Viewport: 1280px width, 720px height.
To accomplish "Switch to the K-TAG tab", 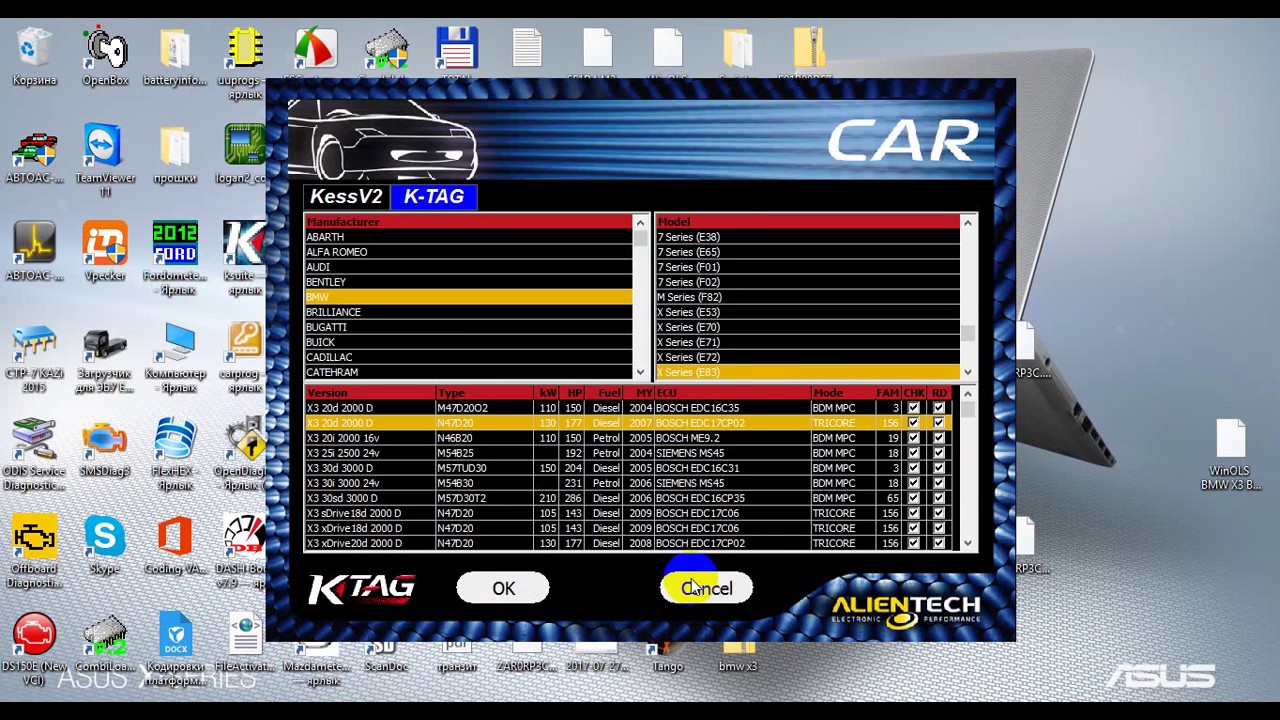I will coord(434,197).
